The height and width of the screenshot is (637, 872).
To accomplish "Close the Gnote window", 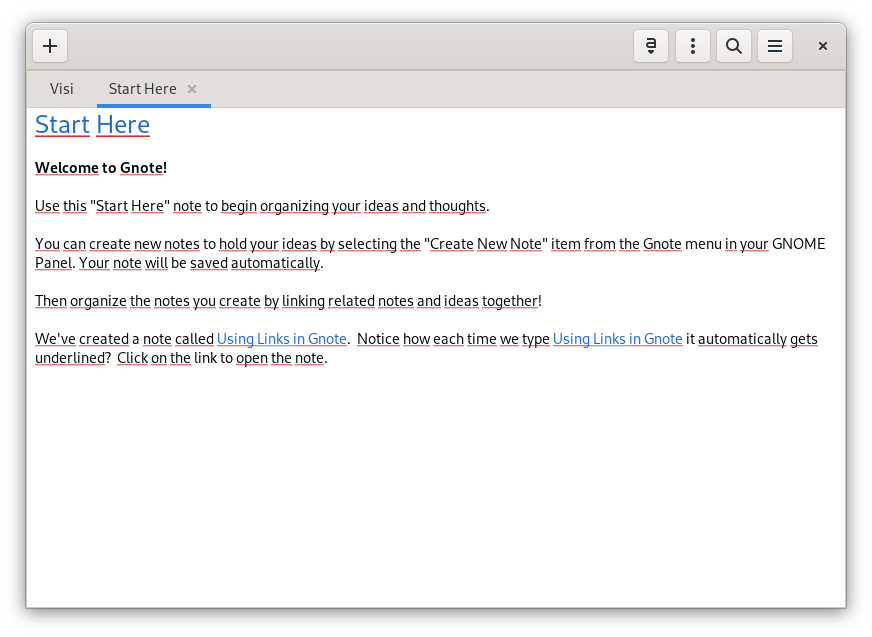I will tap(823, 46).
